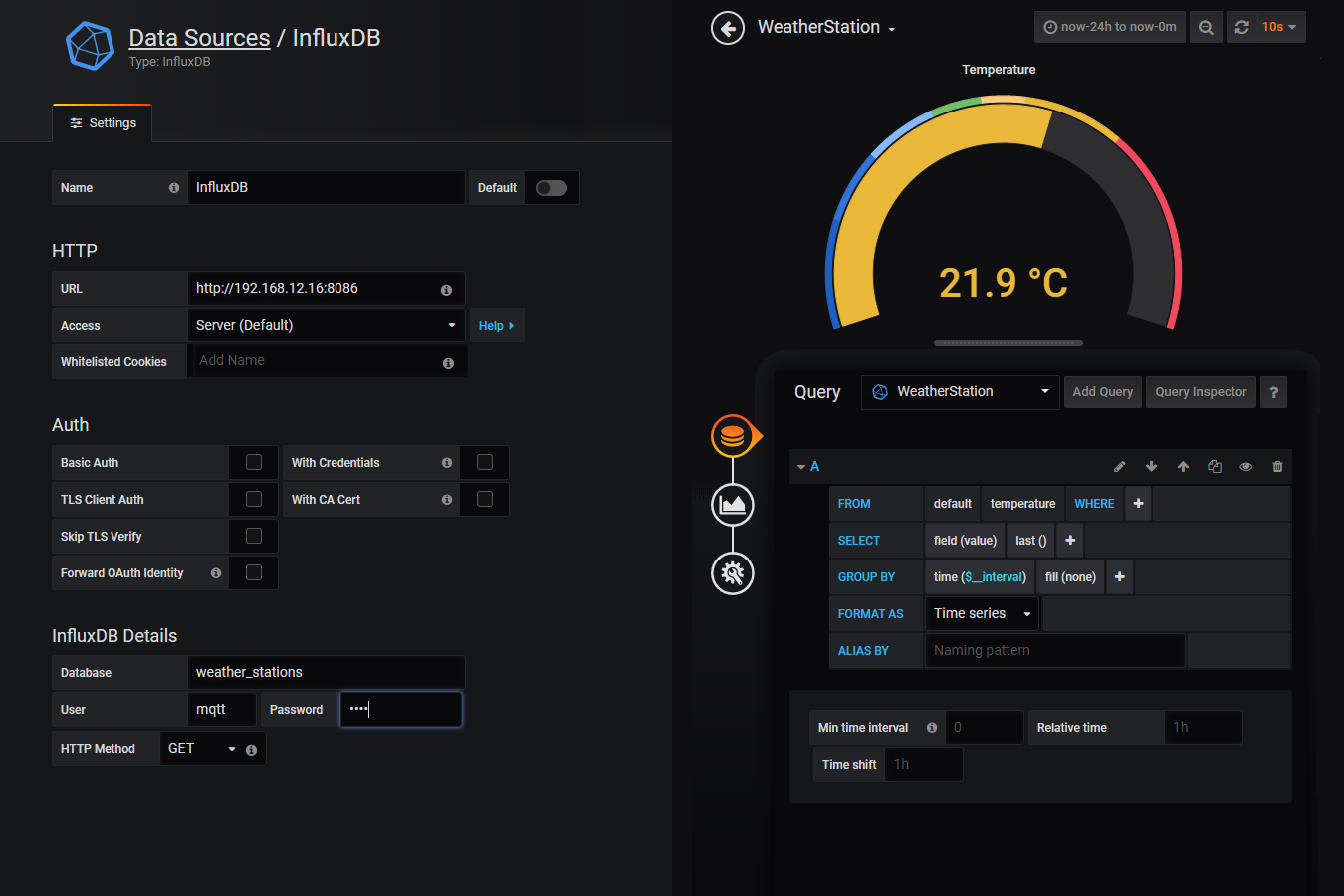Open the HTTP Method GET dropdown
1344x896 pixels.
pyautogui.click(x=201, y=749)
